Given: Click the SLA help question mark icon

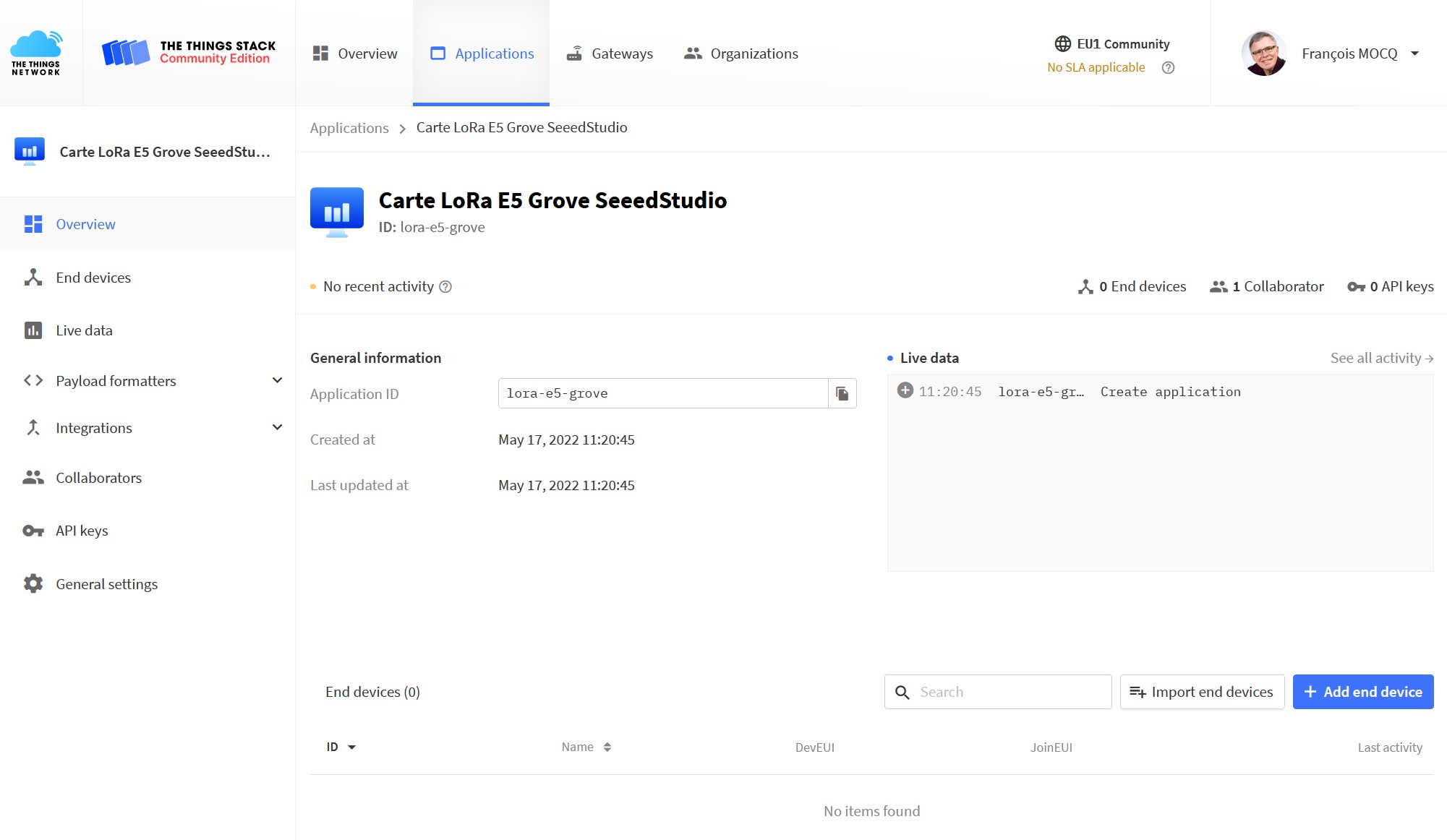Looking at the screenshot, I should (x=1168, y=67).
